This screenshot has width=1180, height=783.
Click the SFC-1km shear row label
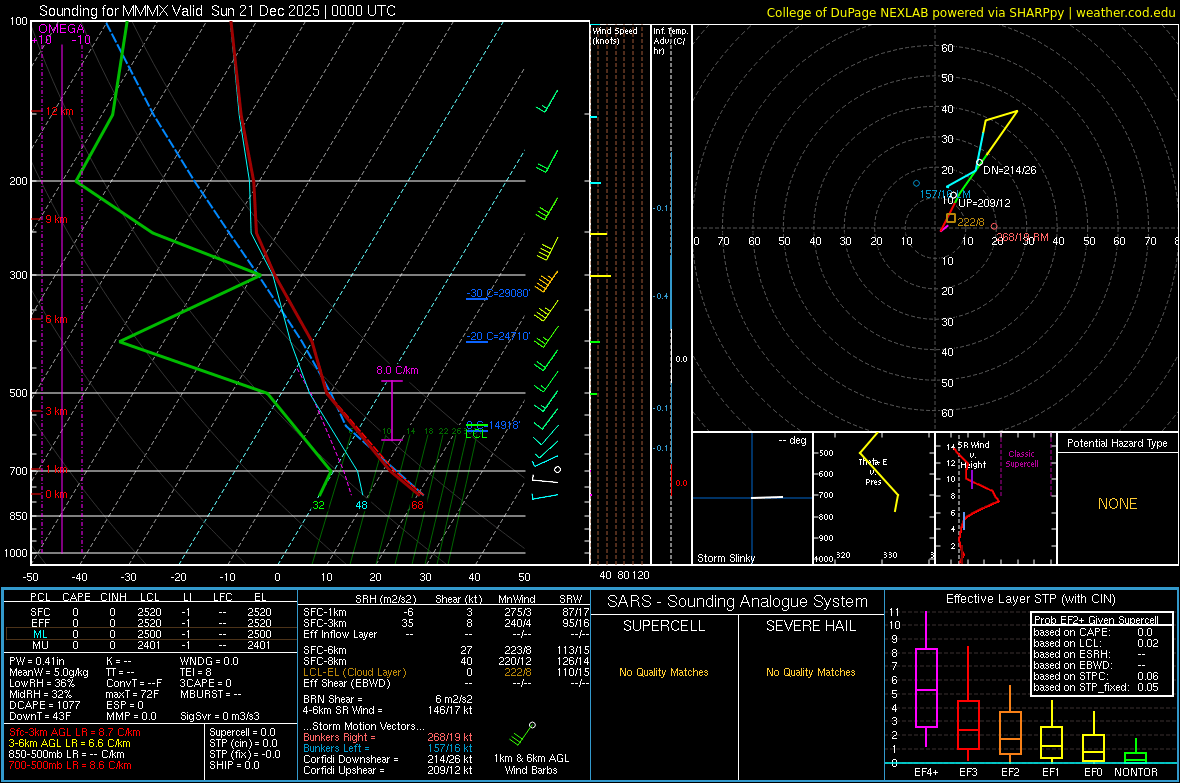[x=325, y=612]
